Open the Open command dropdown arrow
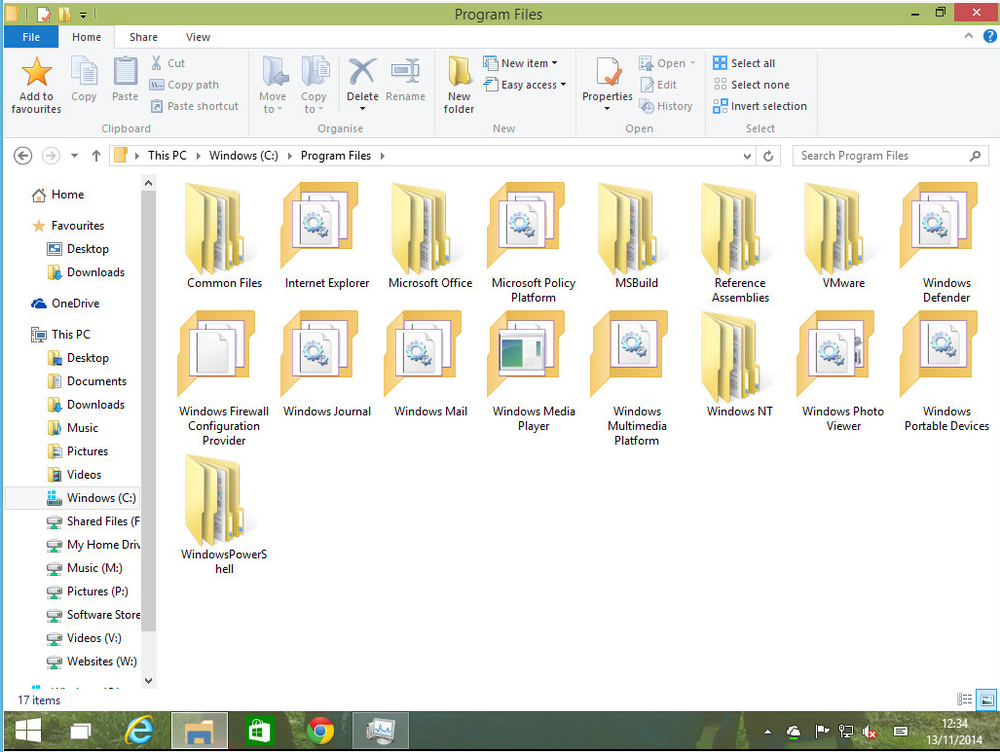1000x752 pixels. coord(693,63)
